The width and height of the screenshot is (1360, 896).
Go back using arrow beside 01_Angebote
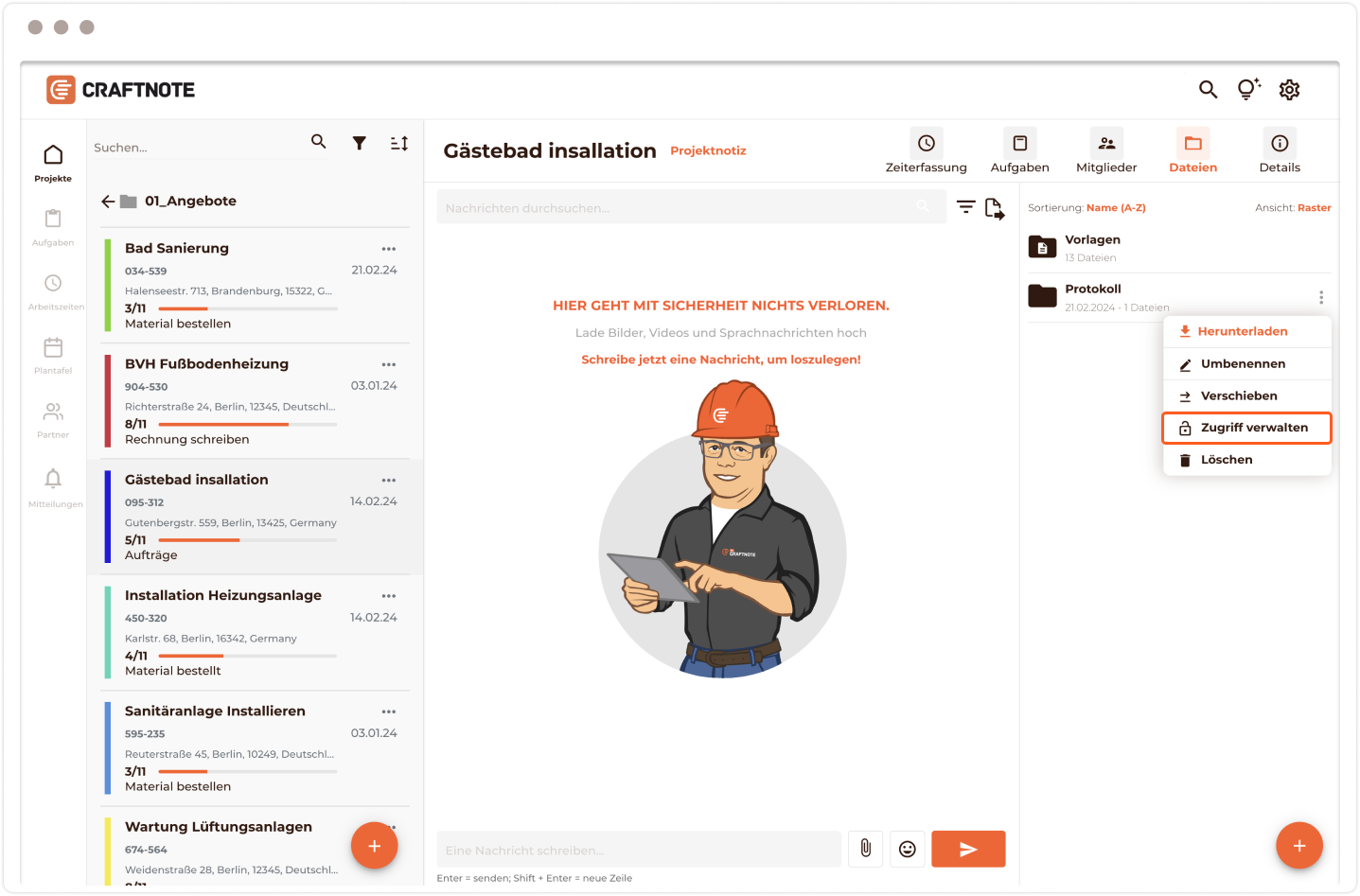108,202
